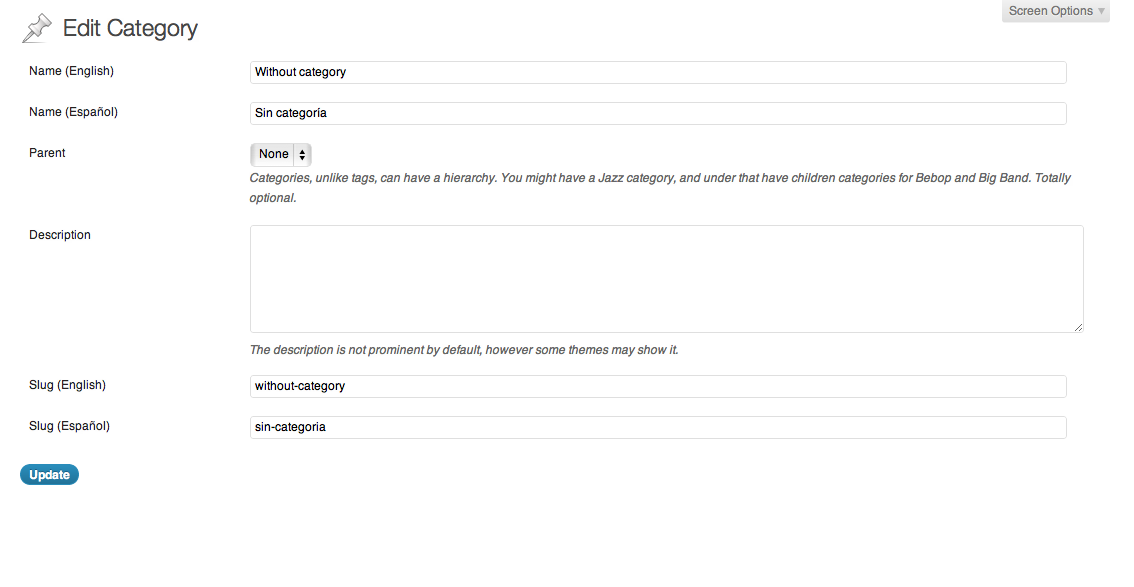1134x587 pixels.
Task: Open the Screen Options panel
Action: (x=1055, y=11)
